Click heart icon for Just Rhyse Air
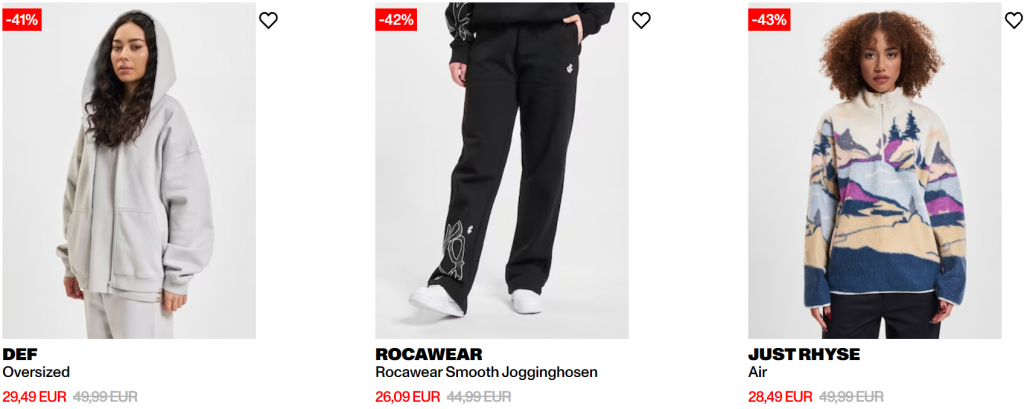Screen dimensions: 1024x409 [1014, 20]
